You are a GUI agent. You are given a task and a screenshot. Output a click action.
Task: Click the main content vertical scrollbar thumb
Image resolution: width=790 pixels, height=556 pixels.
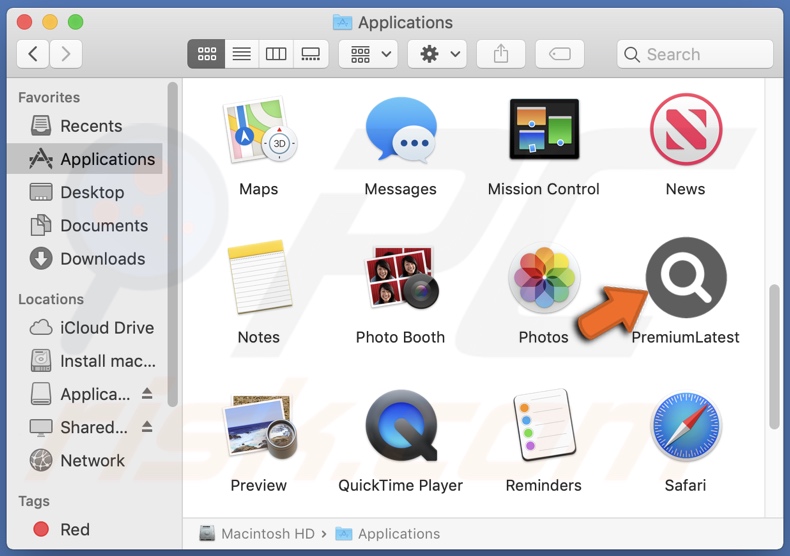coord(774,357)
